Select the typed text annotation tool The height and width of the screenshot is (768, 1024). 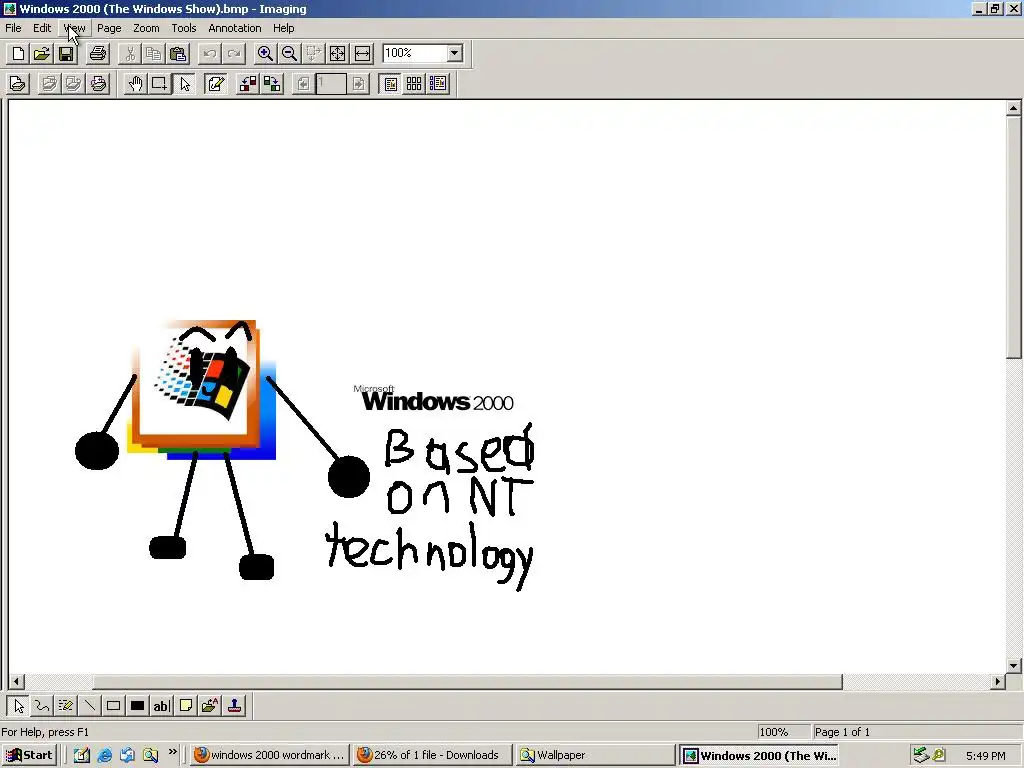point(161,705)
